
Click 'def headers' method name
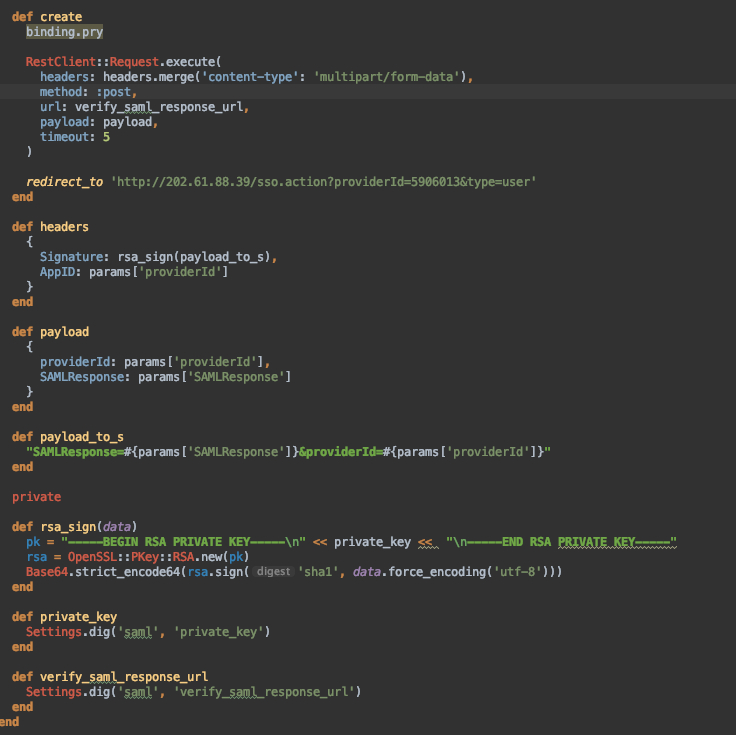click(64, 227)
